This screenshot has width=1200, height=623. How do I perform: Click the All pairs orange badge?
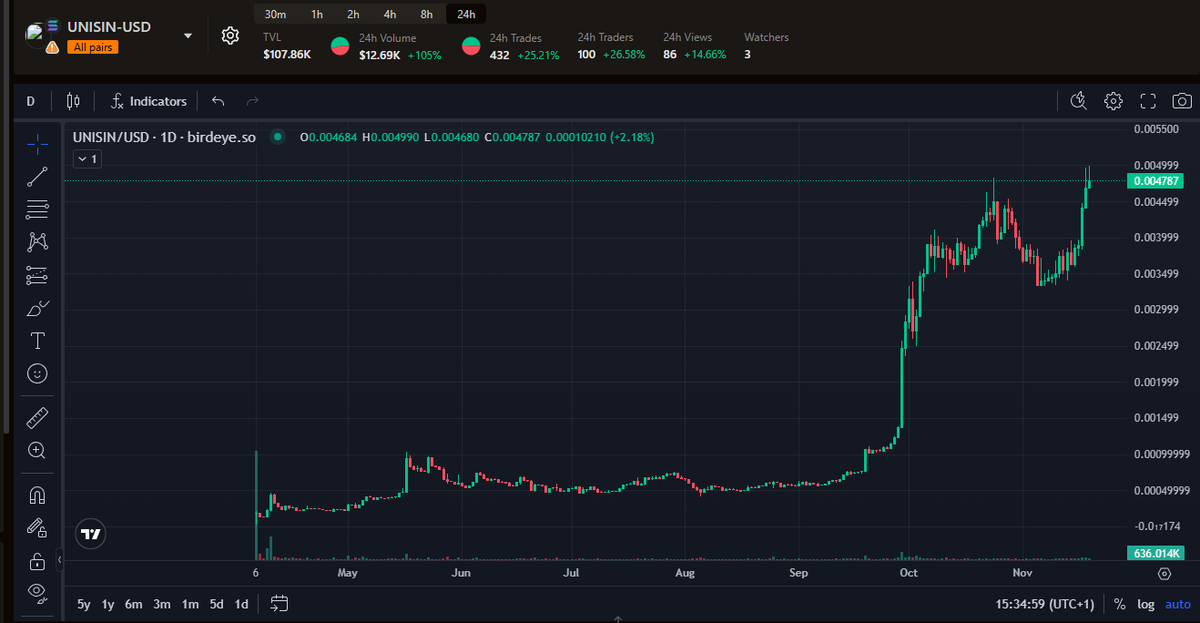point(94,47)
